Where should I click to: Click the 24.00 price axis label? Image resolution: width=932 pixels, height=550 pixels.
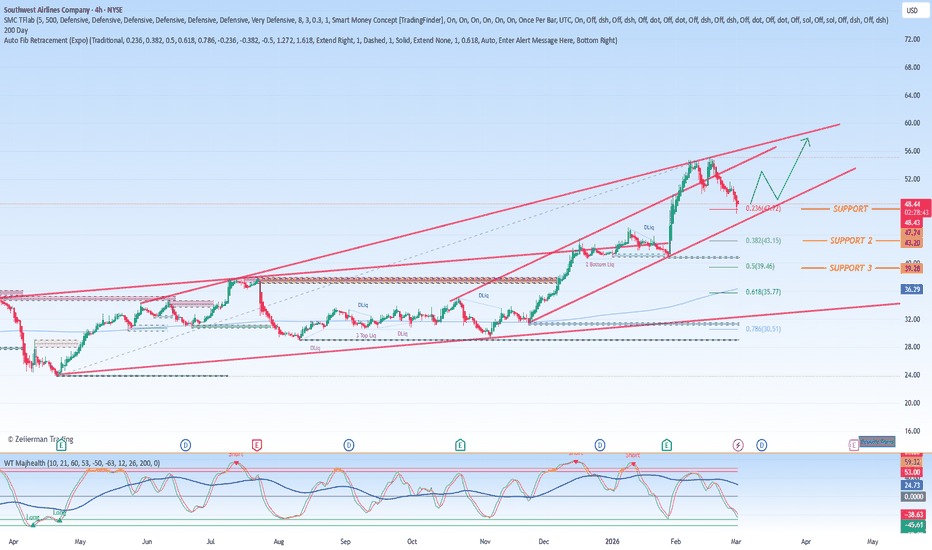pyautogui.click(x=912, y=375)
